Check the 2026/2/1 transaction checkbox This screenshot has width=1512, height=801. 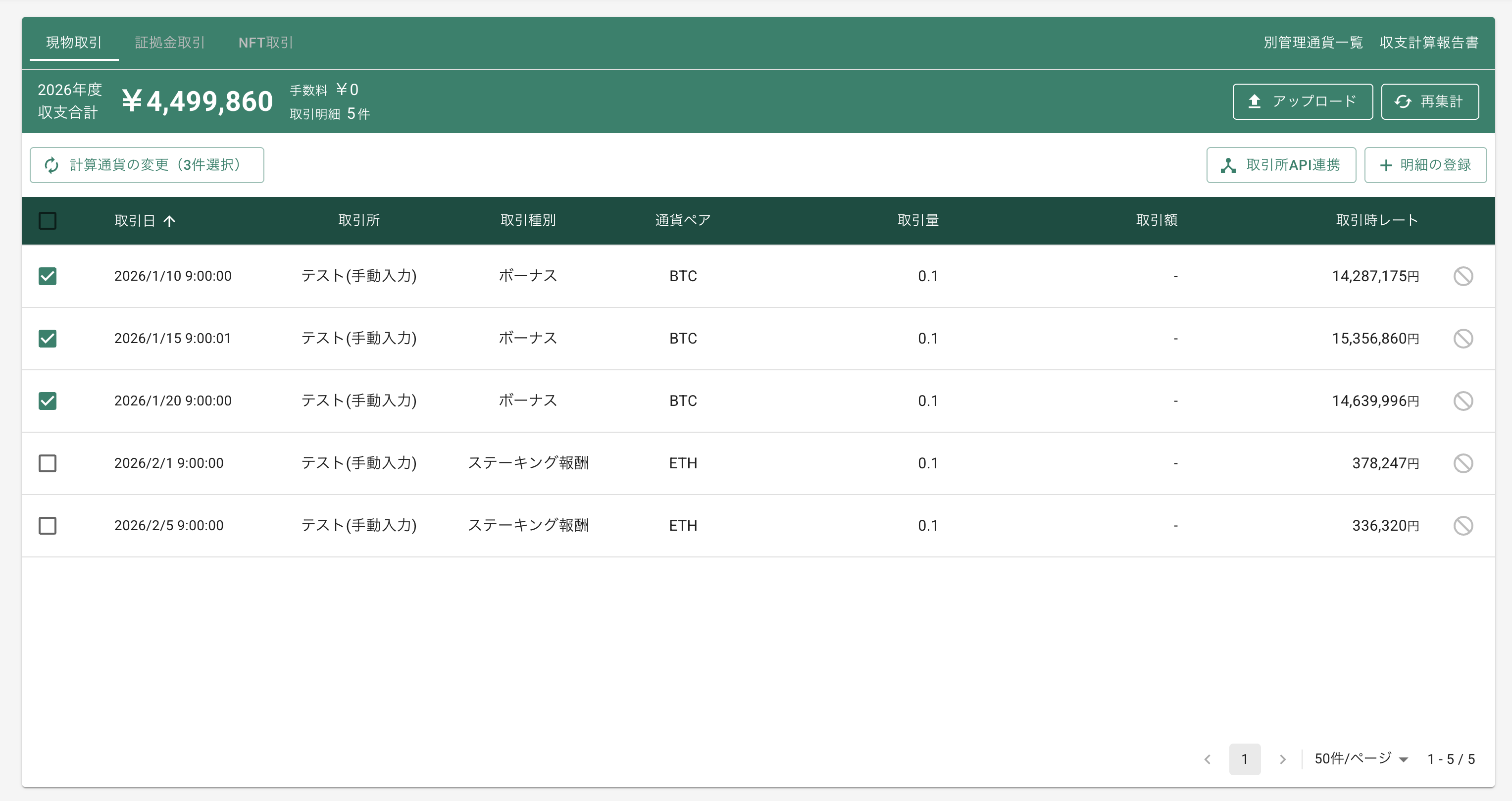(x=48, y=463)
